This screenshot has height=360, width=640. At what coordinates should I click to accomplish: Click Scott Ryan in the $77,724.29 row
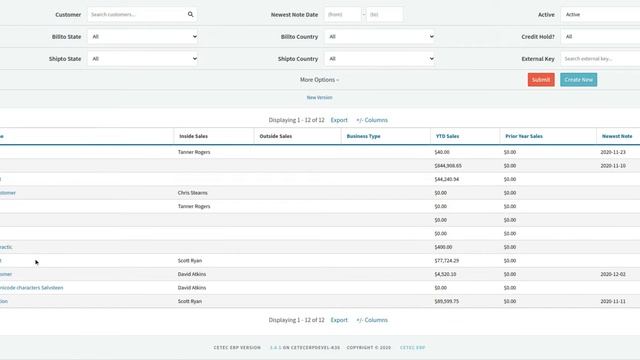(190, 260)
